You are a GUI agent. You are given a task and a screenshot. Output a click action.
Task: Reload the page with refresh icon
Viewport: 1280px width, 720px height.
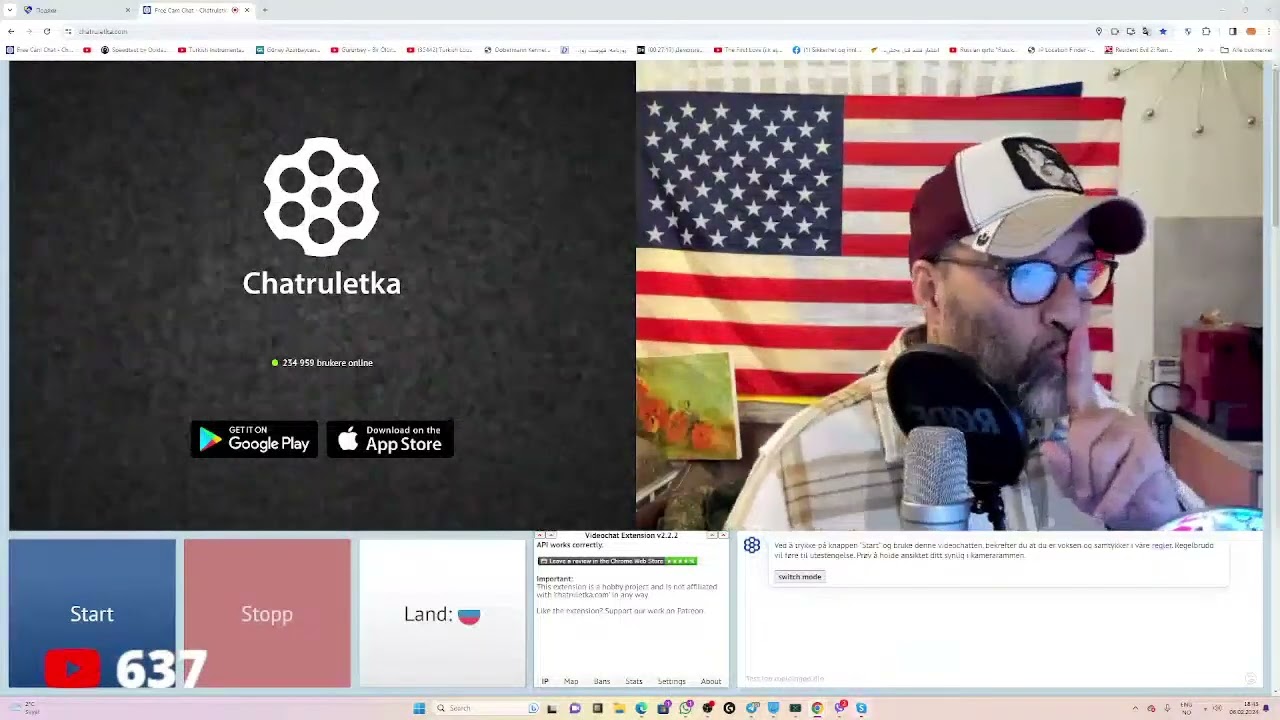[x=46, y=31]
